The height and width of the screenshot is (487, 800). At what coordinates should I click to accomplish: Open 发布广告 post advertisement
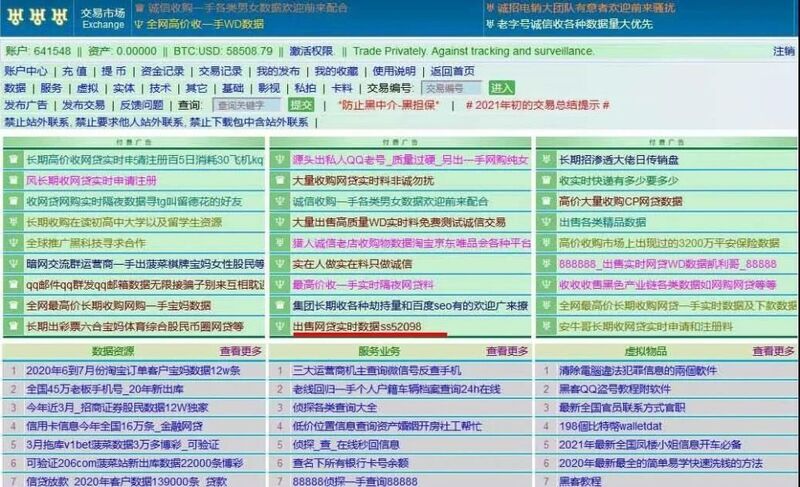pos(26,105)
